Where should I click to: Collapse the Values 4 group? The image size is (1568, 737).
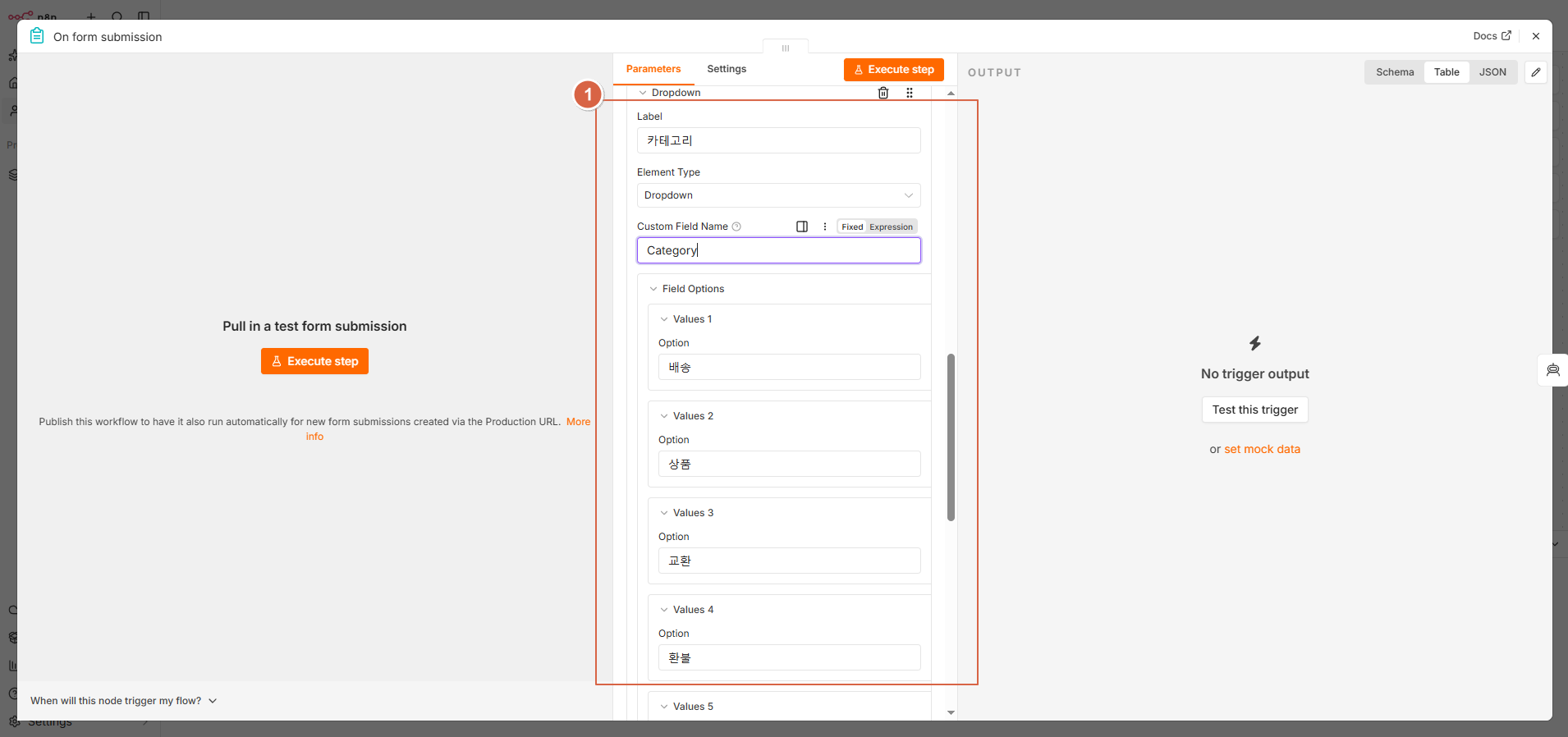[664, 610]
